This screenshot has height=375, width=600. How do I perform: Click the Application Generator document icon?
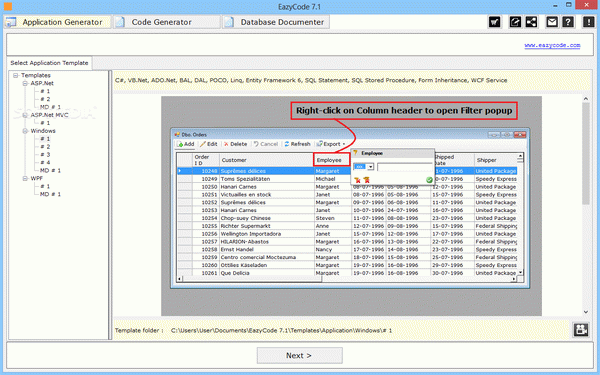click(11, 22)
